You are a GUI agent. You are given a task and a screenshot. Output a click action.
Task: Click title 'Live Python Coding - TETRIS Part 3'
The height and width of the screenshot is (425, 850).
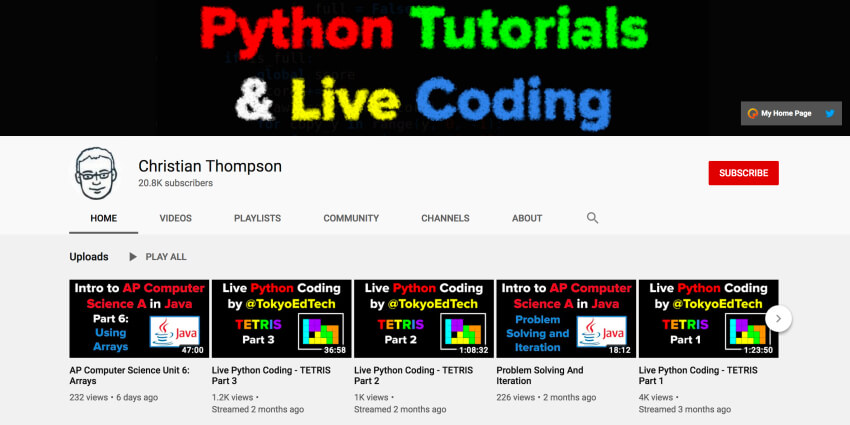click(x=271, y=376)
